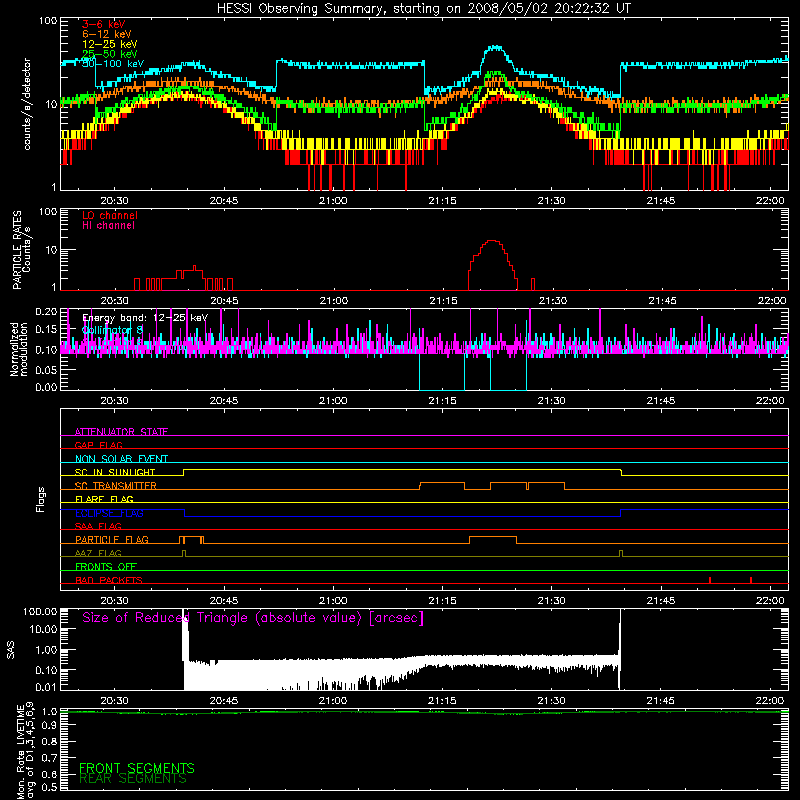Select the SC TRANSMITTER flag label

(x=116, y=486)
